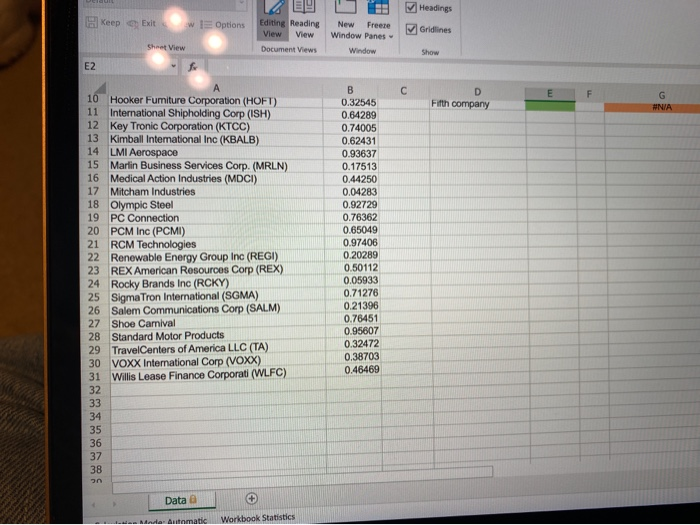This screenshot has width=700, height=525.
Task: Select cell Mitcham Industries
Action: click(216, 192)
